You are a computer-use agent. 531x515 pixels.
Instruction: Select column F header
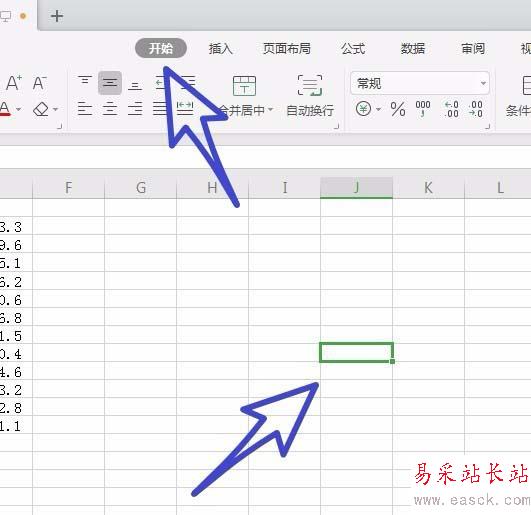[x=68, y=187]
